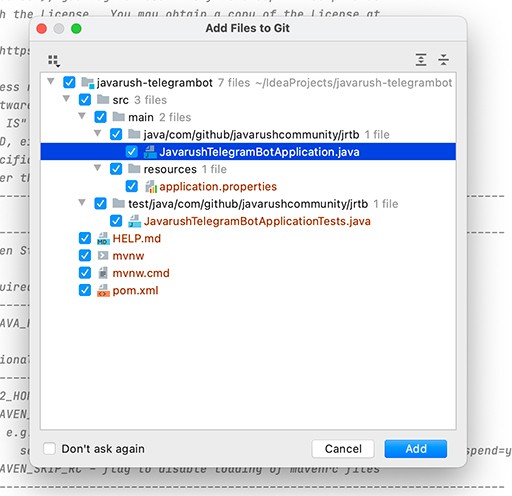Close the Add Files to Git dialog
The image size is (512, 496).
pyautogui.click(x=42, y=29)
